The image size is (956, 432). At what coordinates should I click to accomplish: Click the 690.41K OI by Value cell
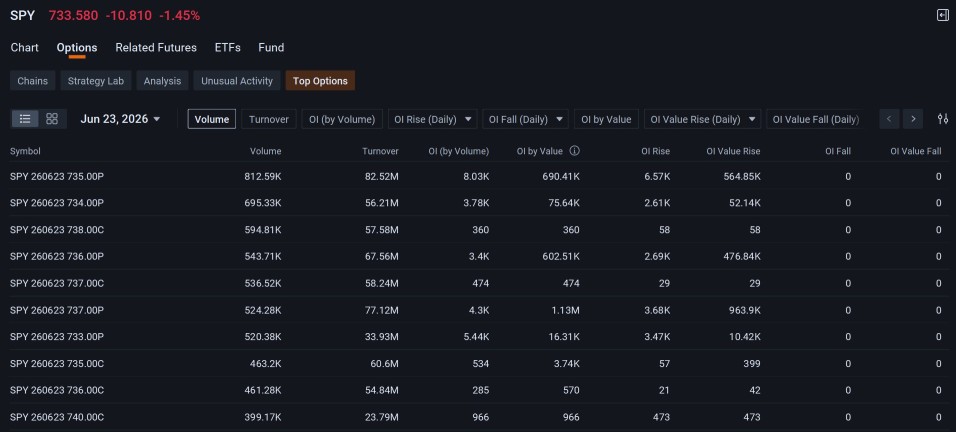point(561,177)
